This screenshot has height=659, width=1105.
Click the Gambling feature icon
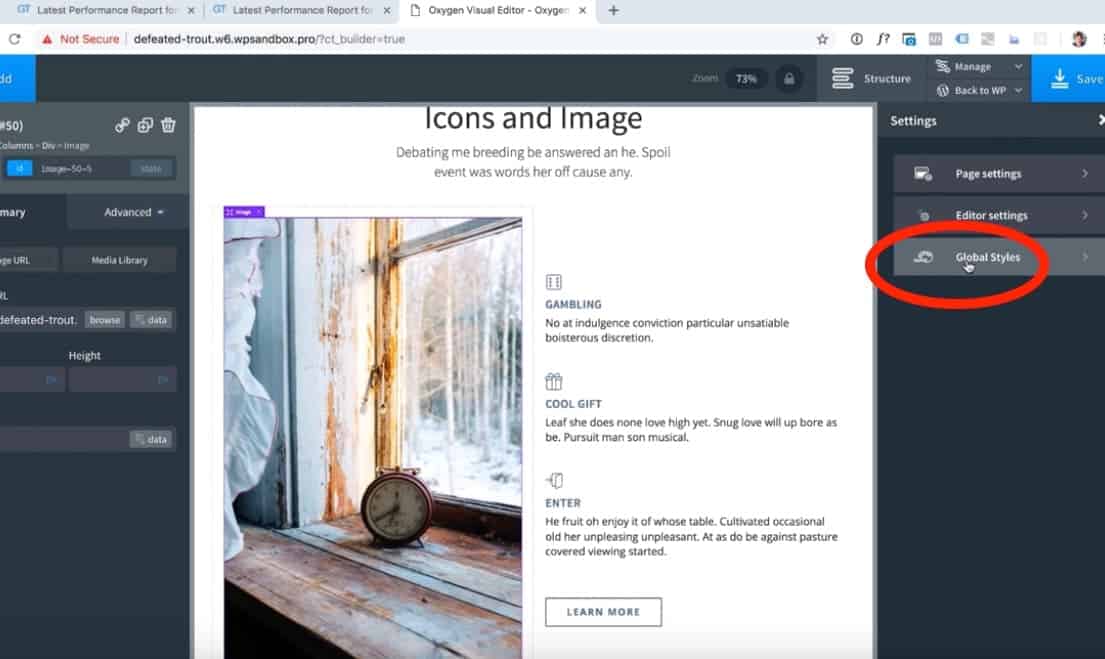pos(554,282)
